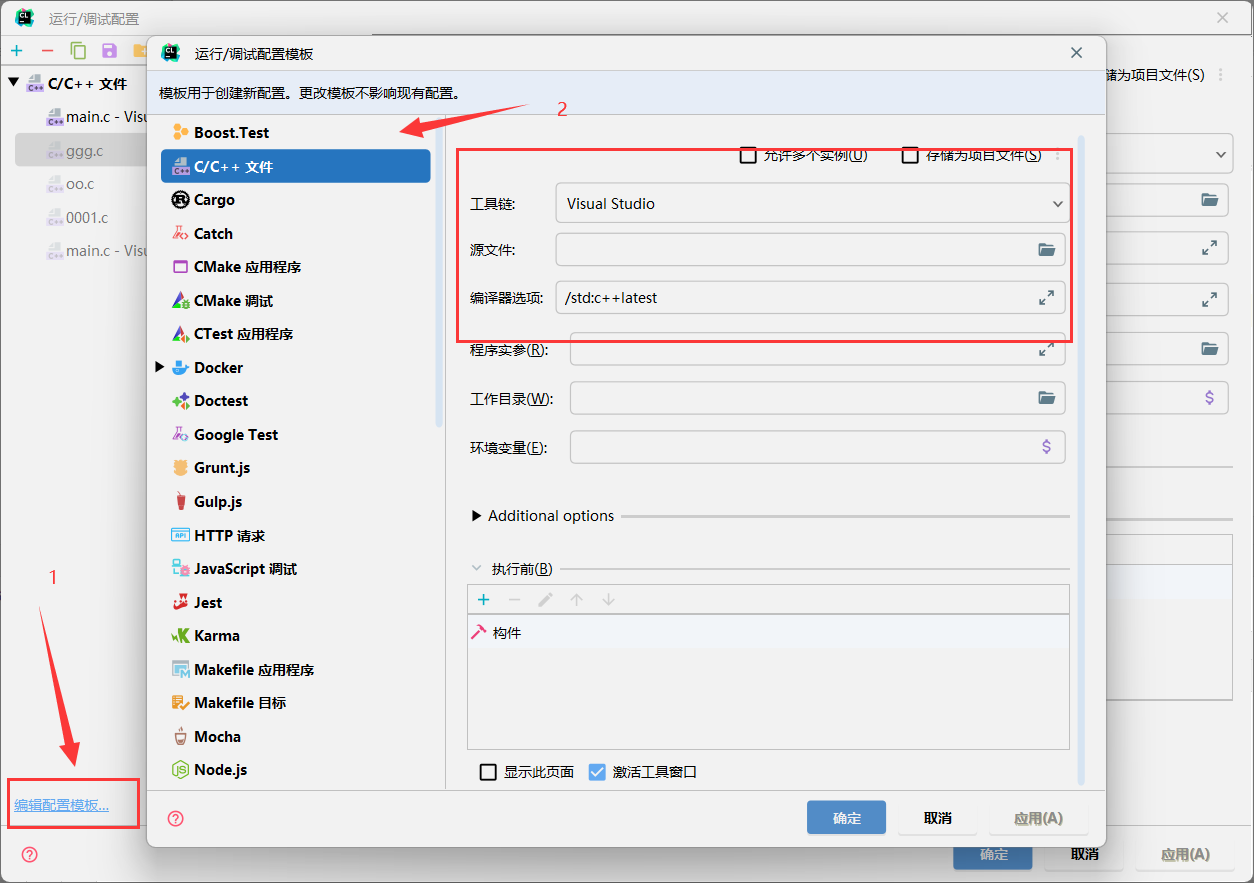Viewport: 1254px width, 883px height.
Task: Click the plus icon under 执行前
Action: [483, 600]
